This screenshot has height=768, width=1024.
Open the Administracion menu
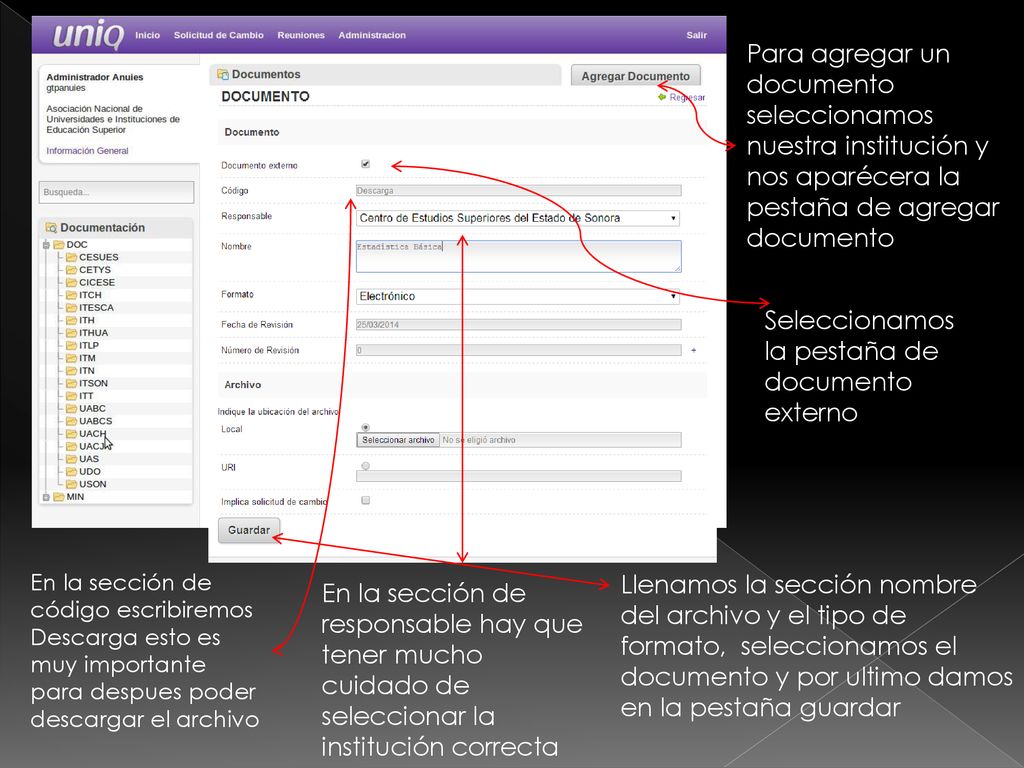pos(372,35)
